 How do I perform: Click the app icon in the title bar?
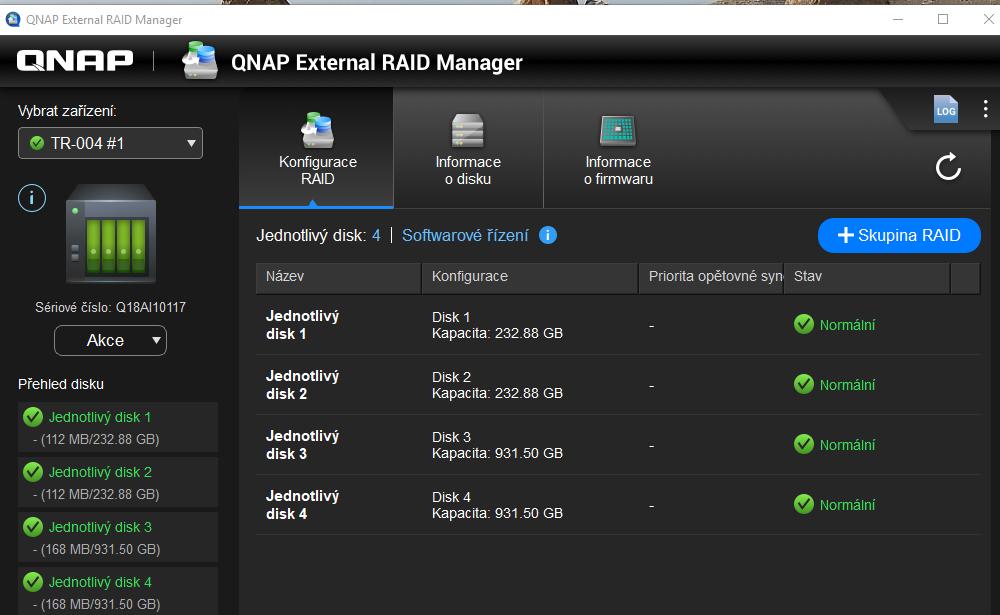[13, 19]
